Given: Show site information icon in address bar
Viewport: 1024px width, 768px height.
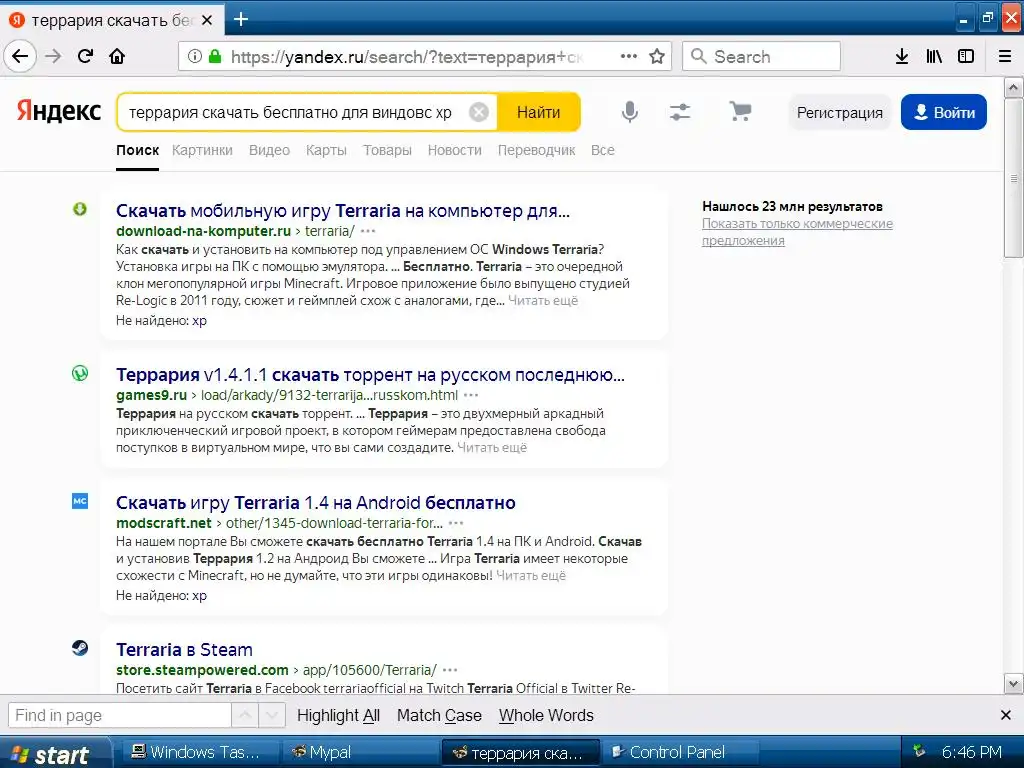Looking at the screenshot, I should tap(195, 56).
